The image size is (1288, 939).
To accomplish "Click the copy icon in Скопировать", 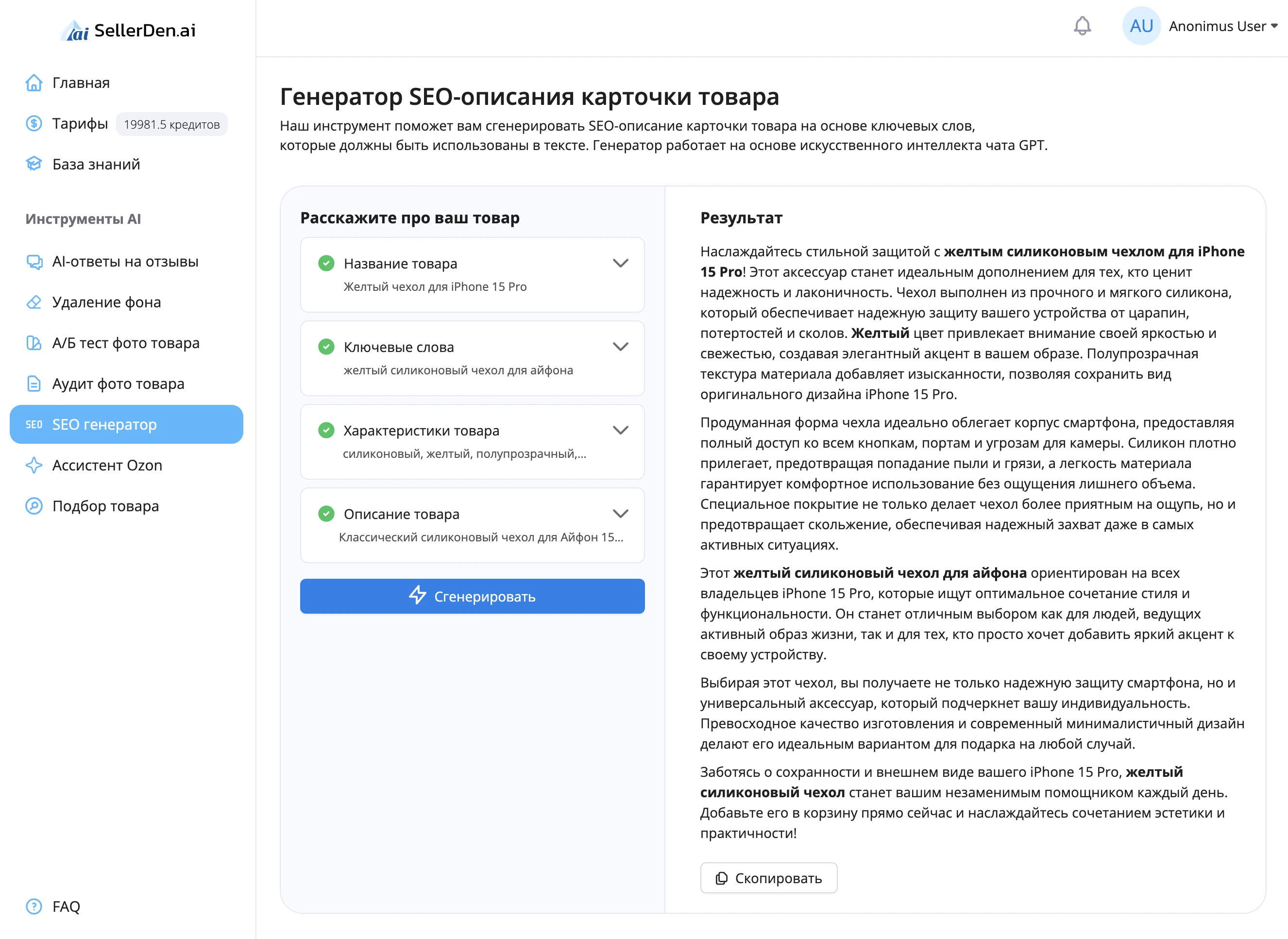I will (722, 878).
